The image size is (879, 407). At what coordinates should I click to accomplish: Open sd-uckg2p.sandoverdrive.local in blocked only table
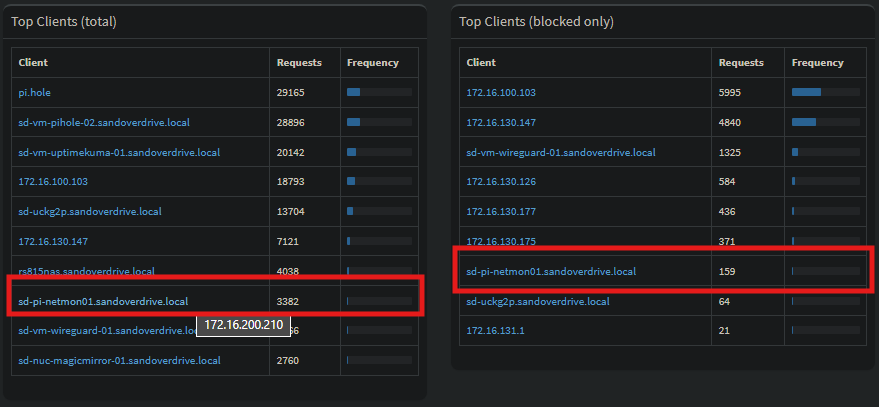click(538, 301)
